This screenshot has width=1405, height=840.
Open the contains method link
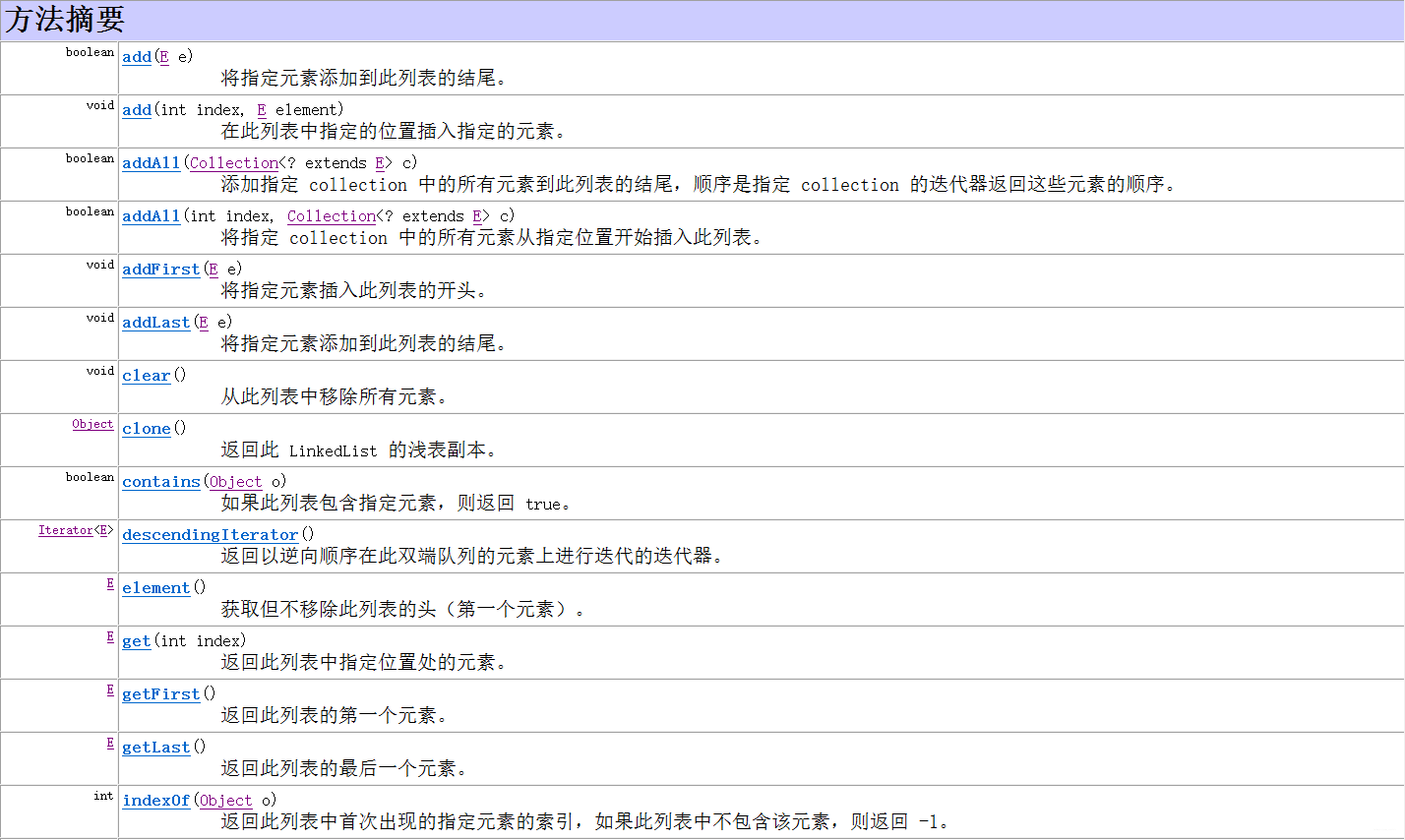pyautogui.click(x=161, y=482)
